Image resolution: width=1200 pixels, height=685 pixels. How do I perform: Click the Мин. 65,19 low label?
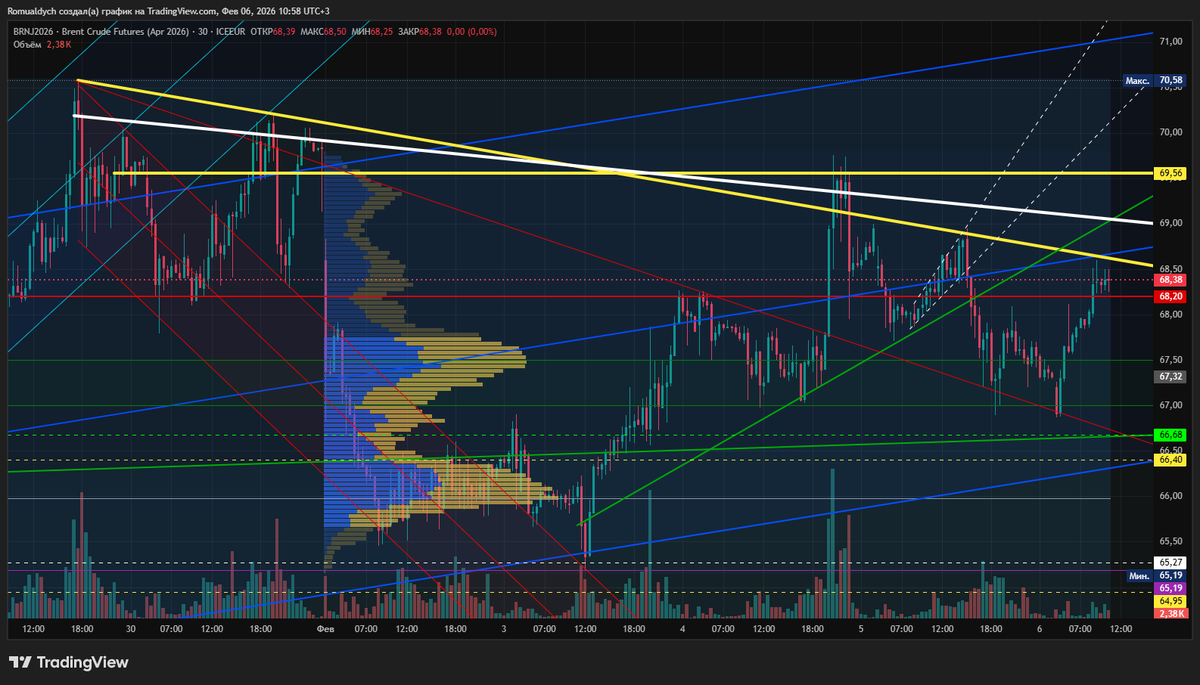1156,576
